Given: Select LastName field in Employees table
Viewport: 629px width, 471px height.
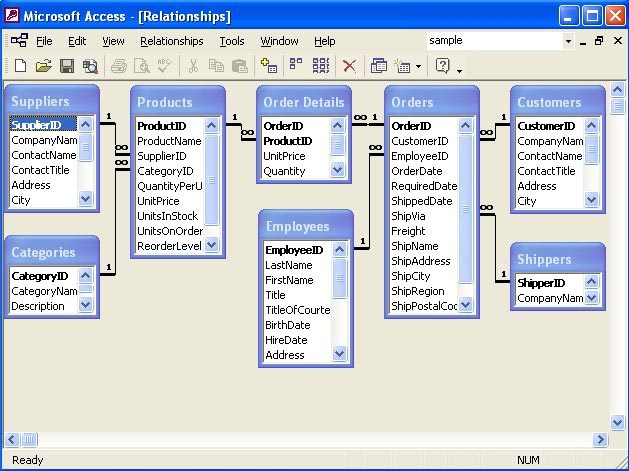Looking at the screenshot, I should pos(298,265).
